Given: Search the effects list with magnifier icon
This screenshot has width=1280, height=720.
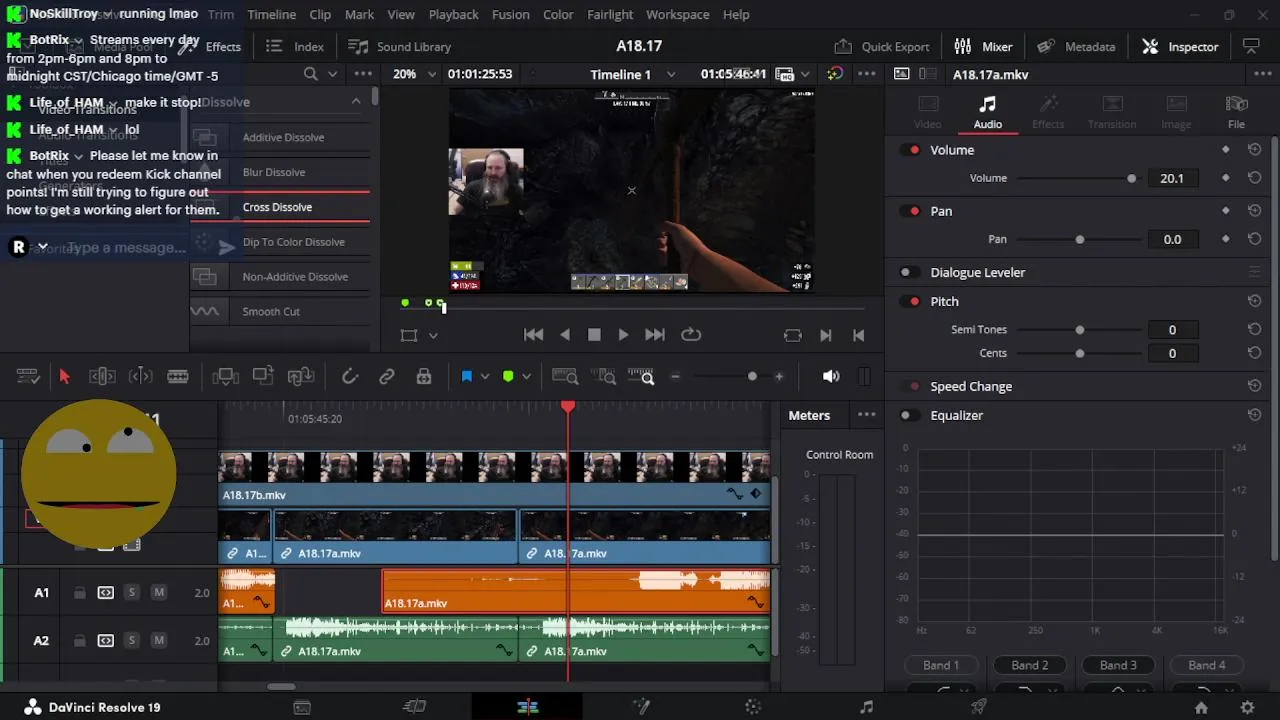Looking at the screenshot, I should (311, 74).
